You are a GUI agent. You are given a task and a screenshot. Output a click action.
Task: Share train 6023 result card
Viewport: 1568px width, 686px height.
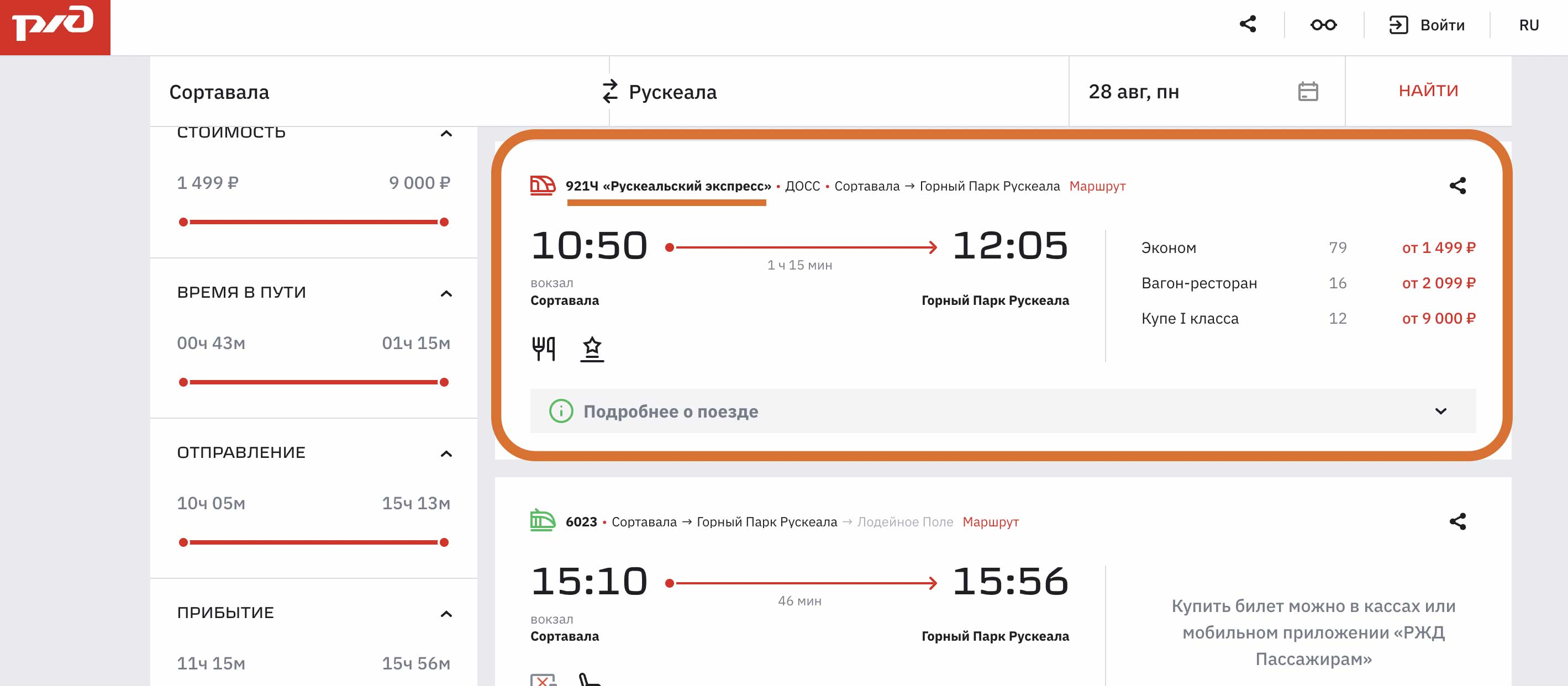coord(1457,521)
